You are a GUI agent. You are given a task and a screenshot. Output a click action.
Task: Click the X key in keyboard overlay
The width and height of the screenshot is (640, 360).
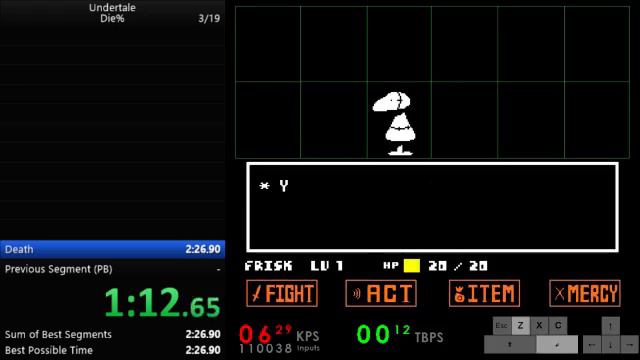point(539,325)
